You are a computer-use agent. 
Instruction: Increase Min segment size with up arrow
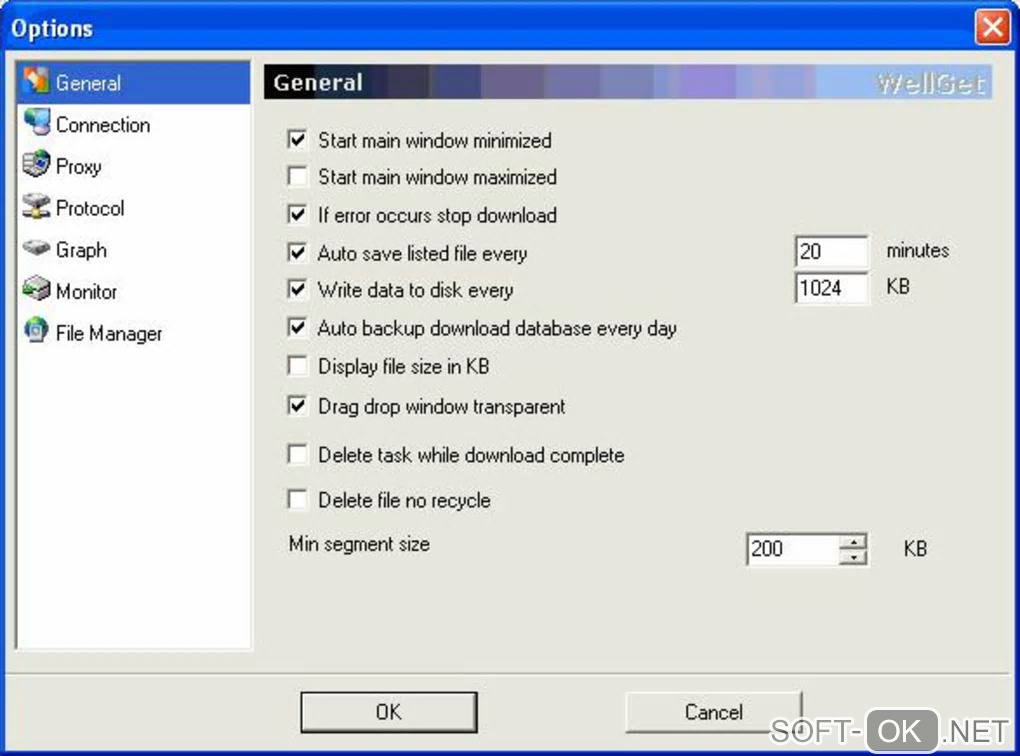coord(853,541)
